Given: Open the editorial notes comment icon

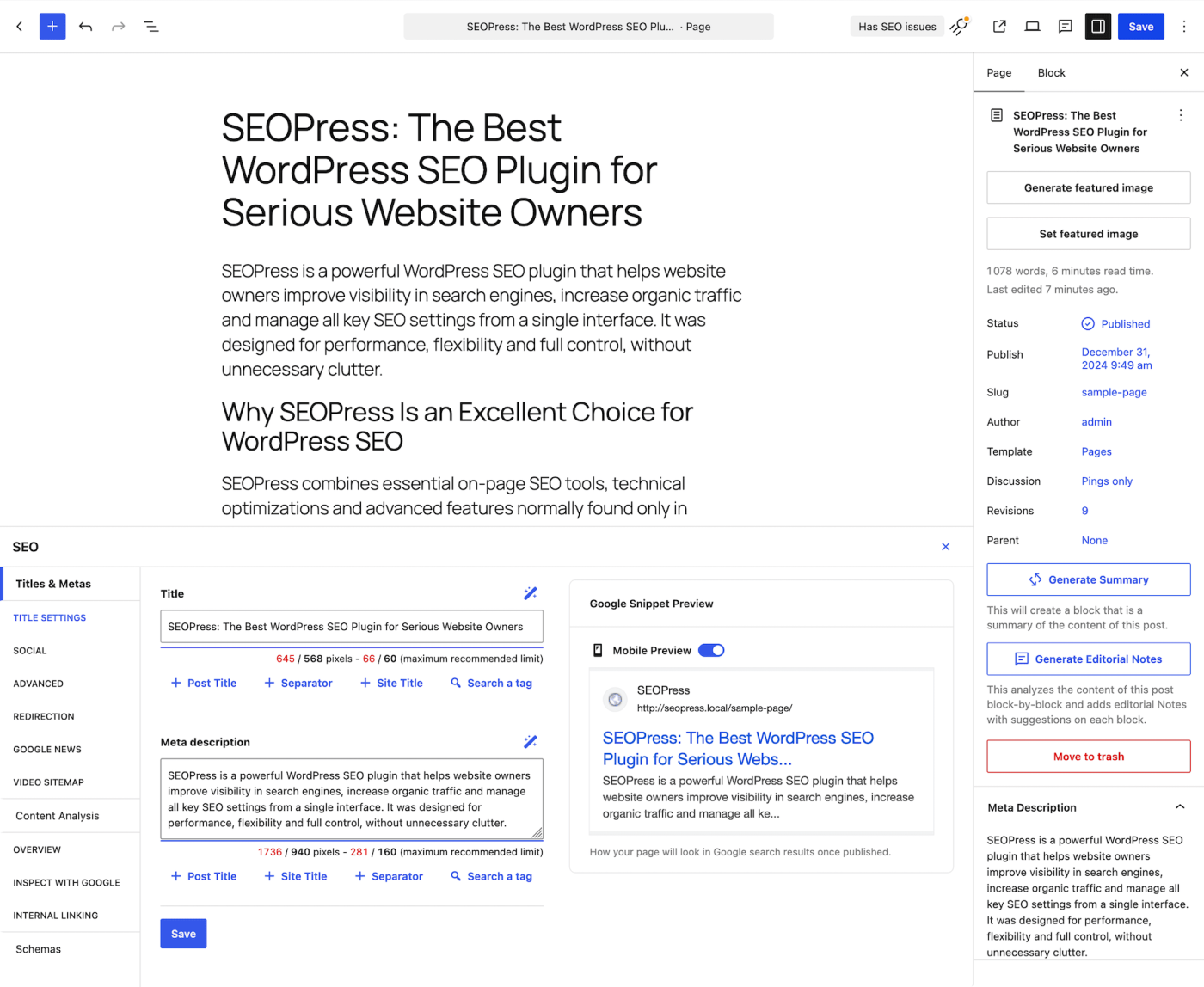Looking at the screenshot, I should (x=1065, y=27).
